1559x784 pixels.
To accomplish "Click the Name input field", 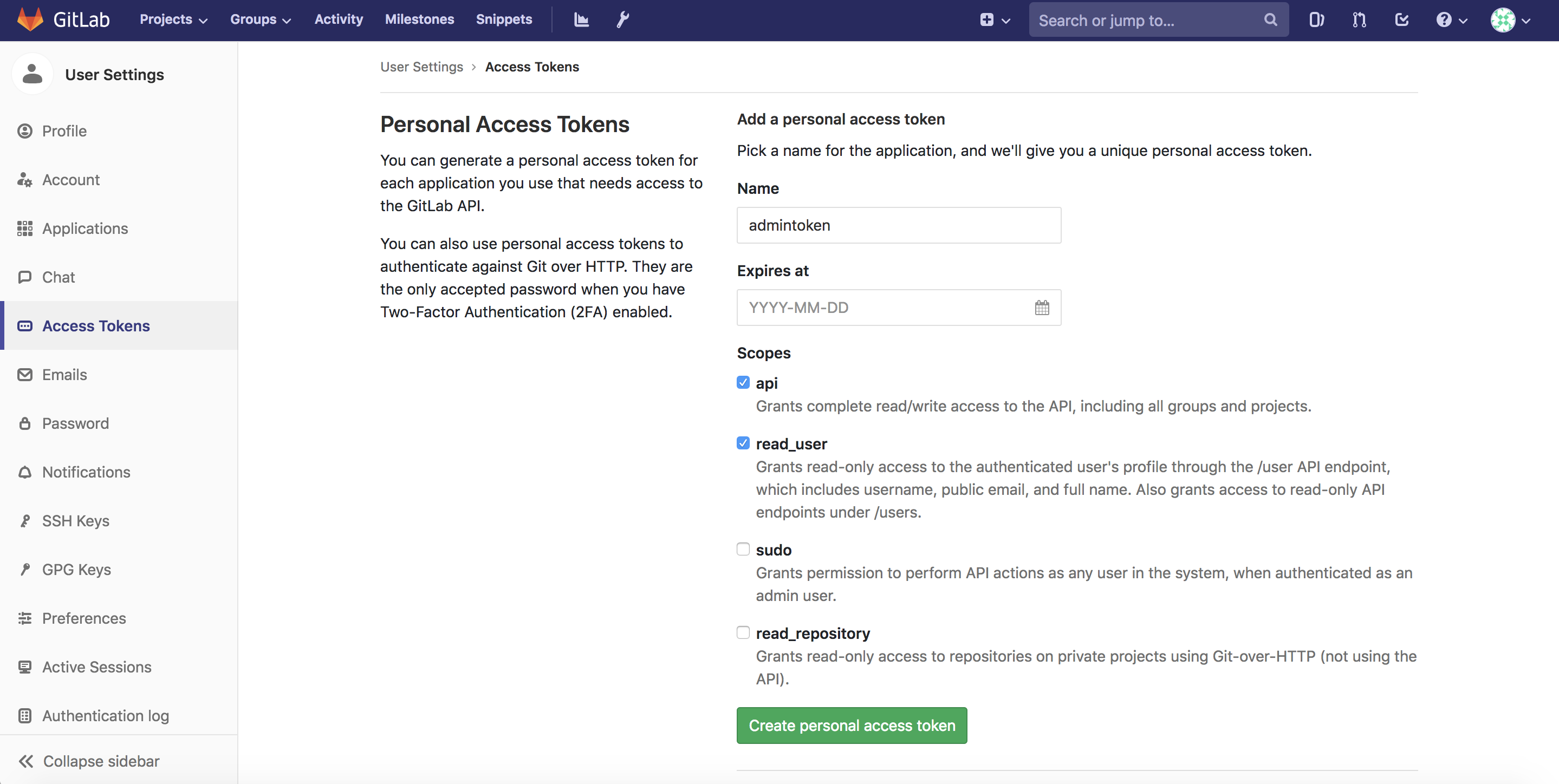I will coord(900,225).
